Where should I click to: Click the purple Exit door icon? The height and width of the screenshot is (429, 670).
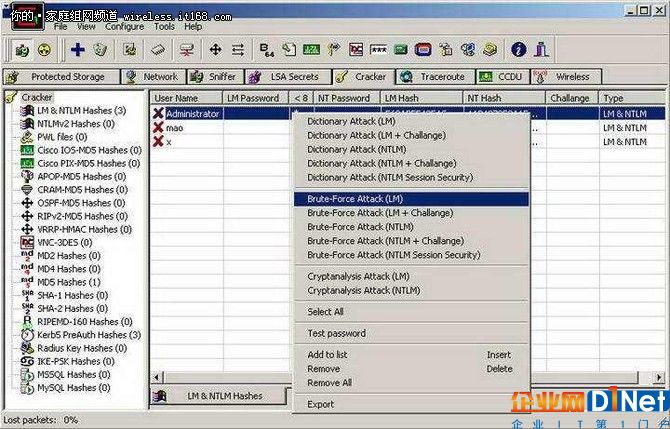click(541, 50)
